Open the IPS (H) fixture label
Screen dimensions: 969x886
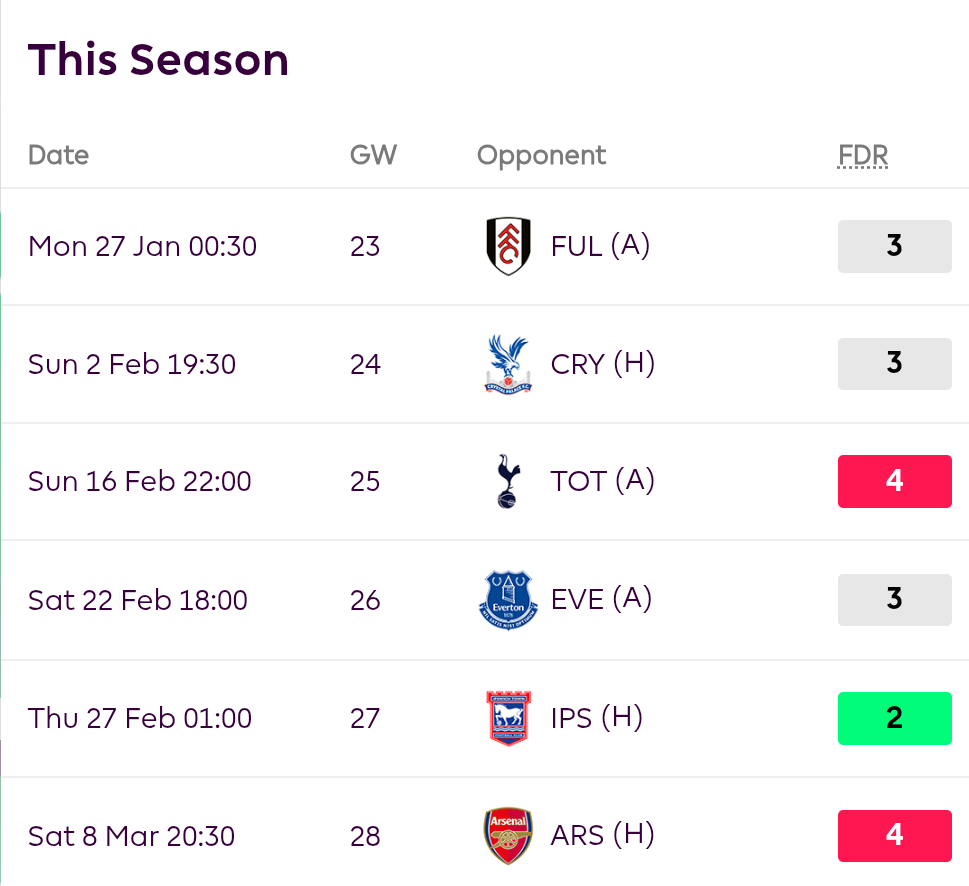(596, 718)
